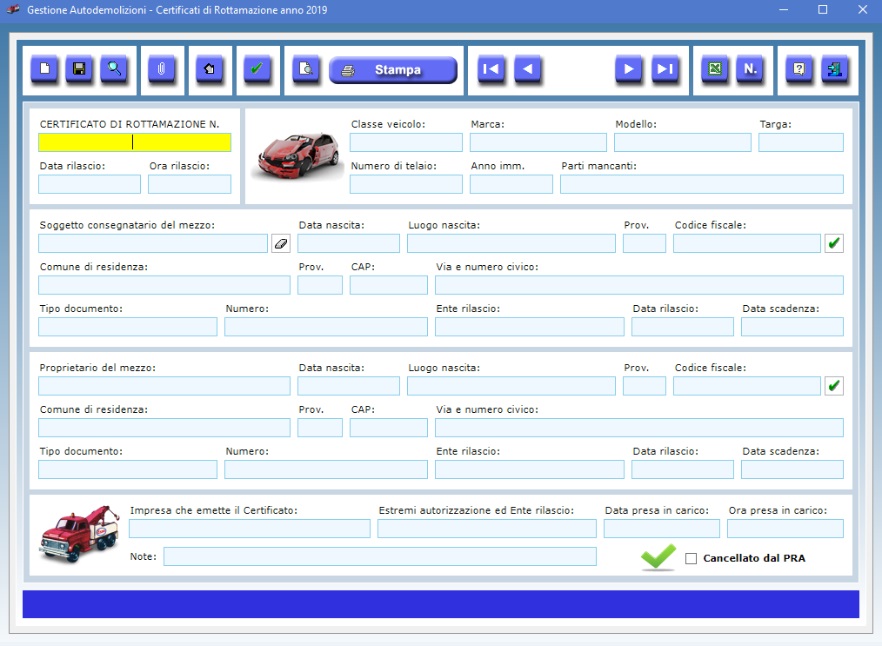This screenshot has height=646, width=882.
Task: Click proprietario Via e numero civico field
Action: (x=640, y=428)
